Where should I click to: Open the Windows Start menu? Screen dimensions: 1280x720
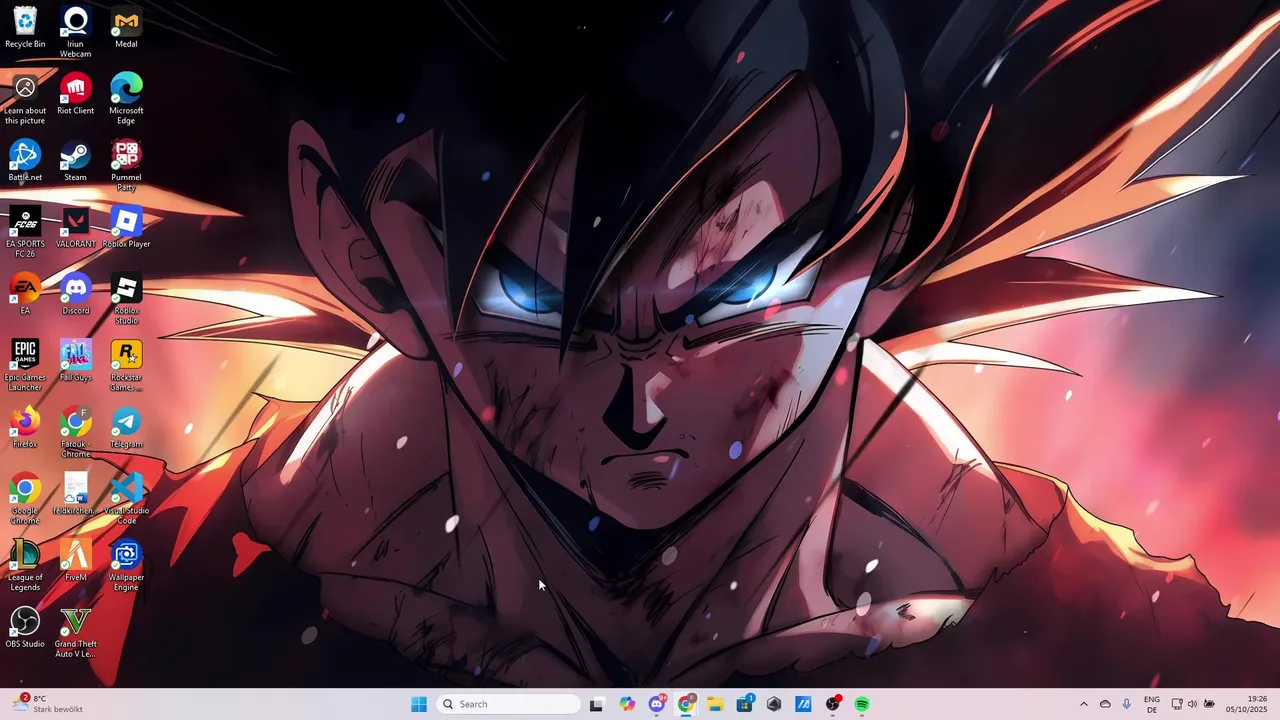(419, 704)
